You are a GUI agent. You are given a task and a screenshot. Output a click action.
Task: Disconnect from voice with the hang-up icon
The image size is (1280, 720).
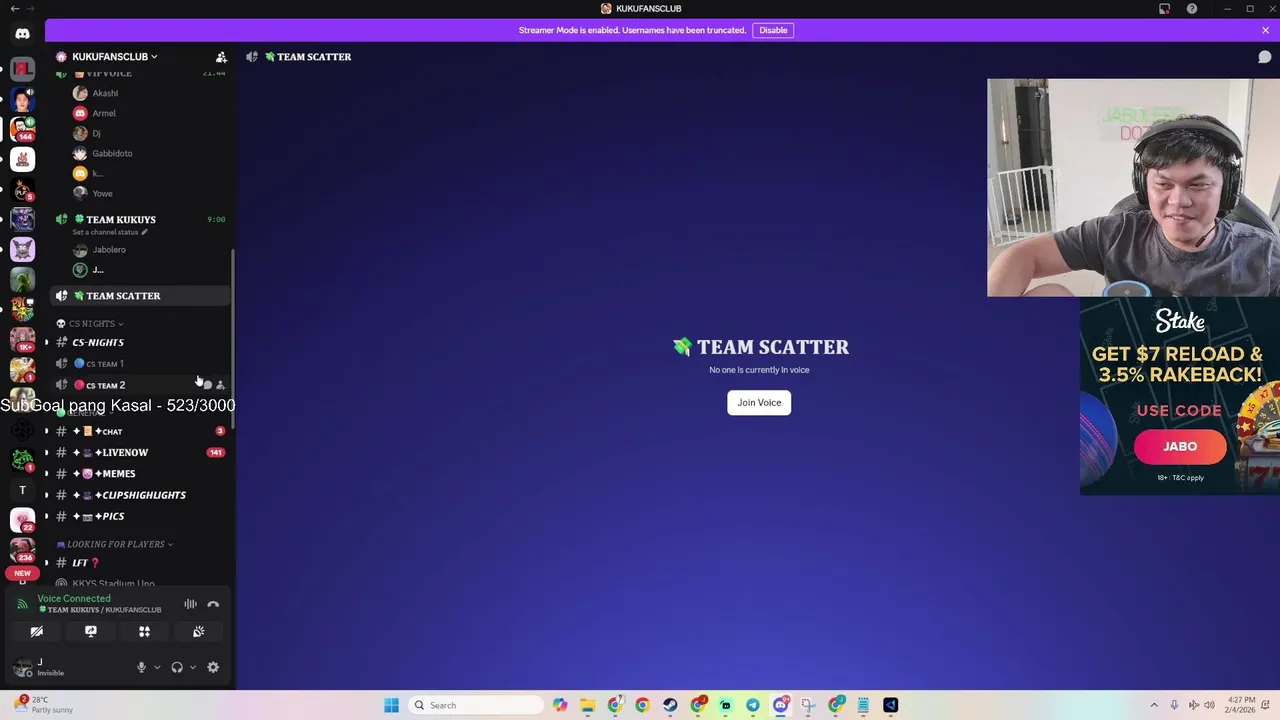(213, 604)
